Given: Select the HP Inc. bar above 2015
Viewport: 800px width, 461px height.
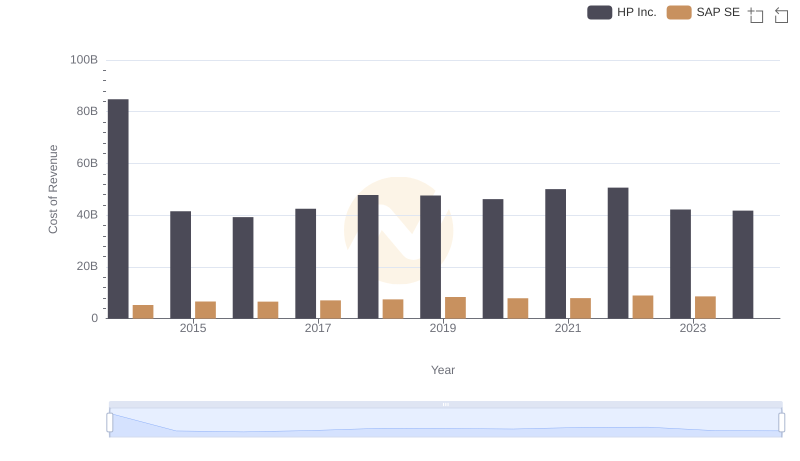Looking at the screenshot, I should pos(181,265).
